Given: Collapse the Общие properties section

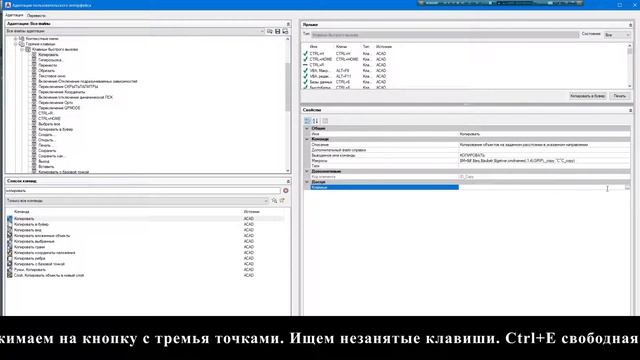Looking at the screenshot, I should tap(307, 129).
